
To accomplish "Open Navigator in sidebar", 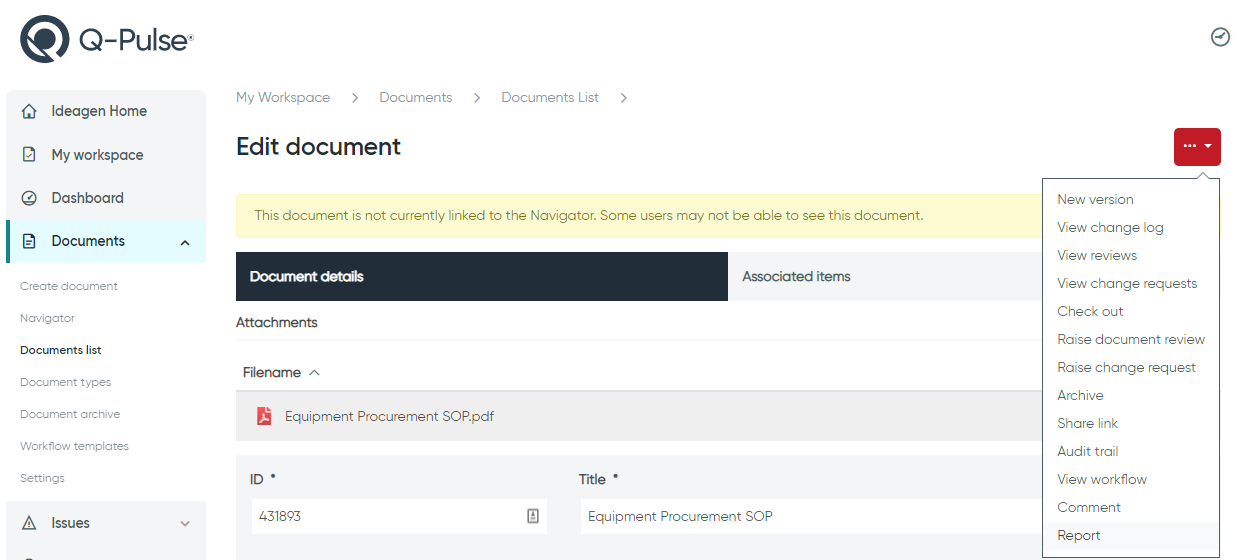I will 47,318.
